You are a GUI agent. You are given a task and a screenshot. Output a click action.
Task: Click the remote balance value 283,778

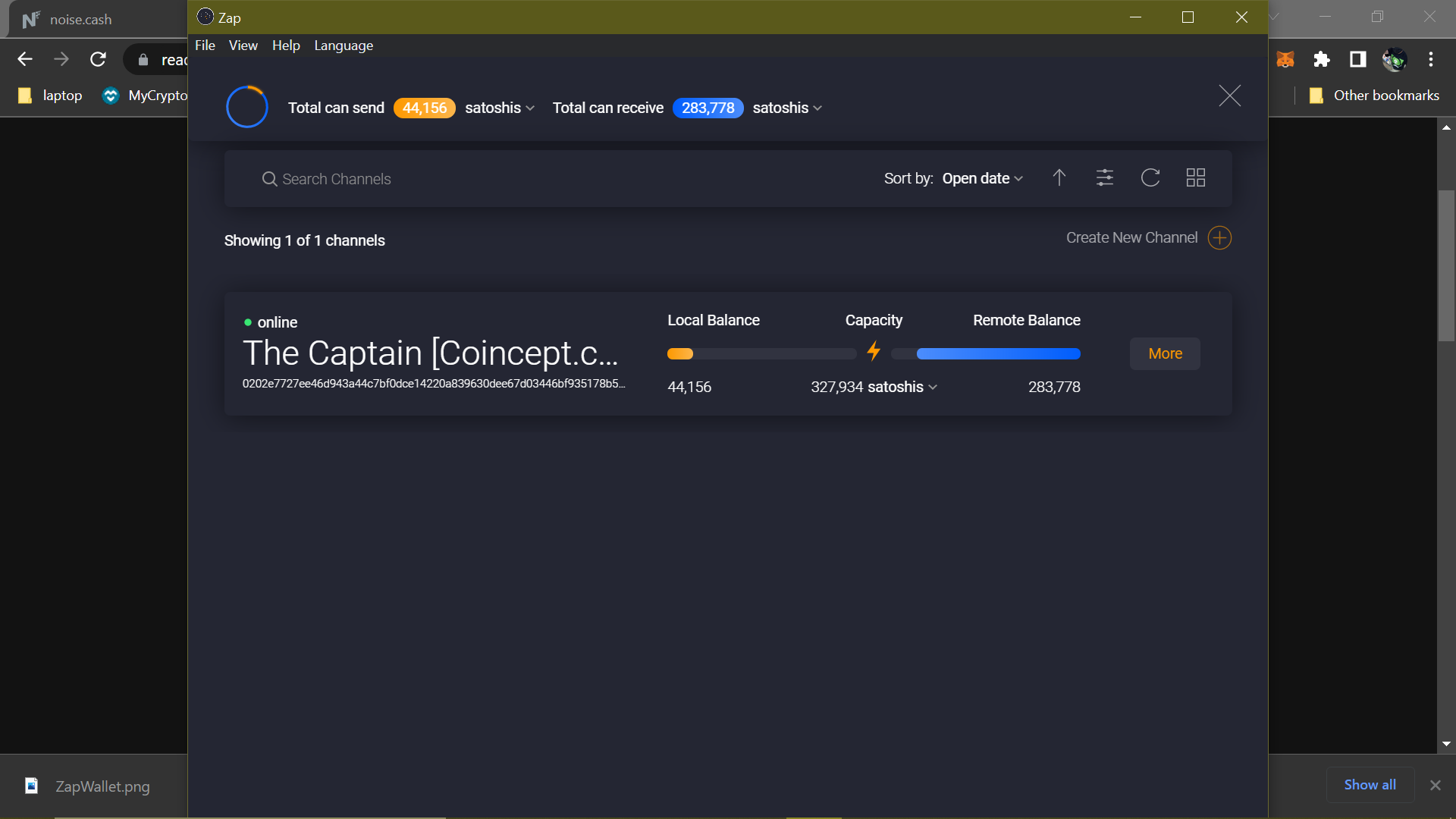click(1054, 387)
